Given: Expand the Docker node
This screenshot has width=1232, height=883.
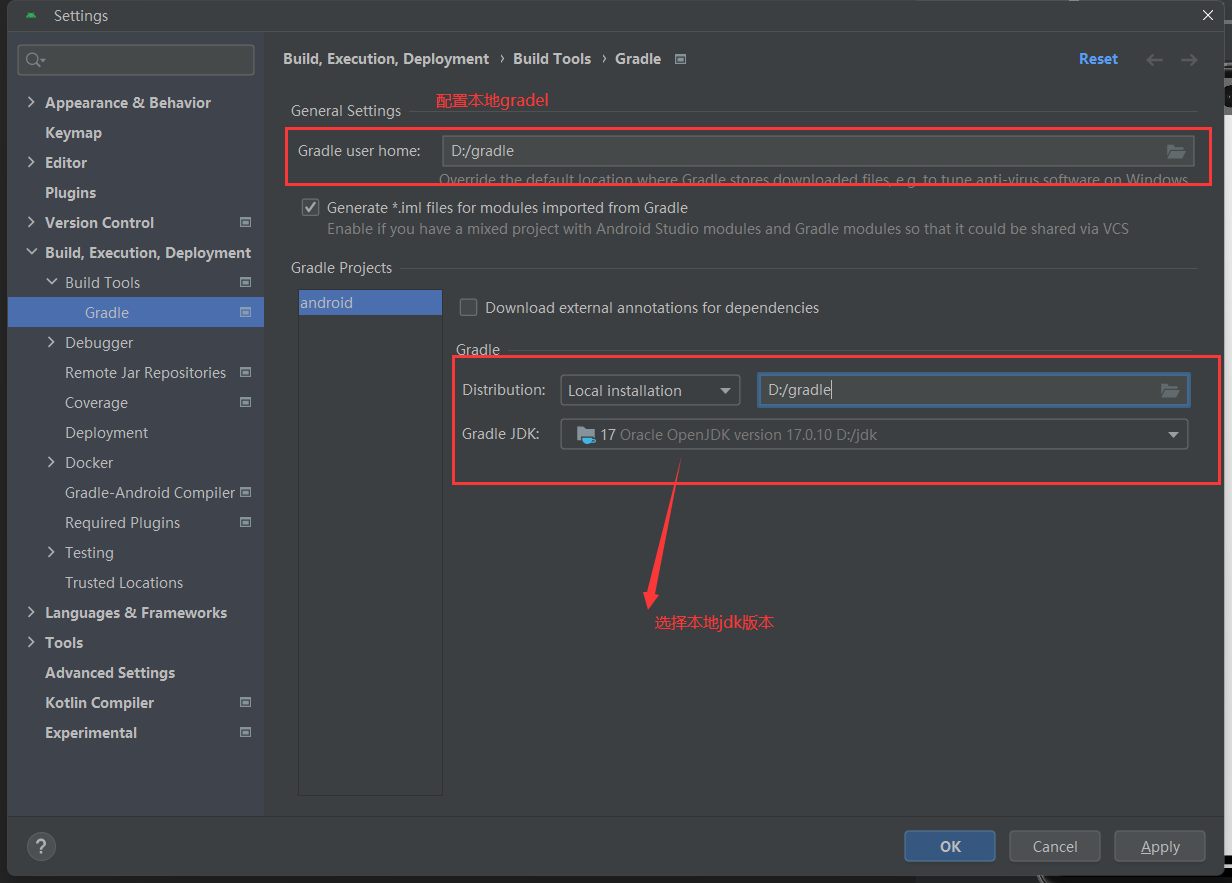Looking at the screenshot, I should point(52,462).
